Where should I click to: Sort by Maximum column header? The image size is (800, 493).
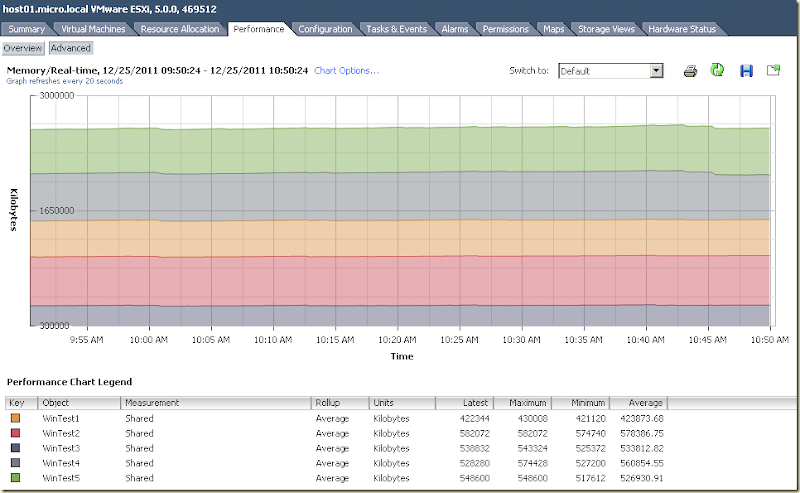pos(523,403)
